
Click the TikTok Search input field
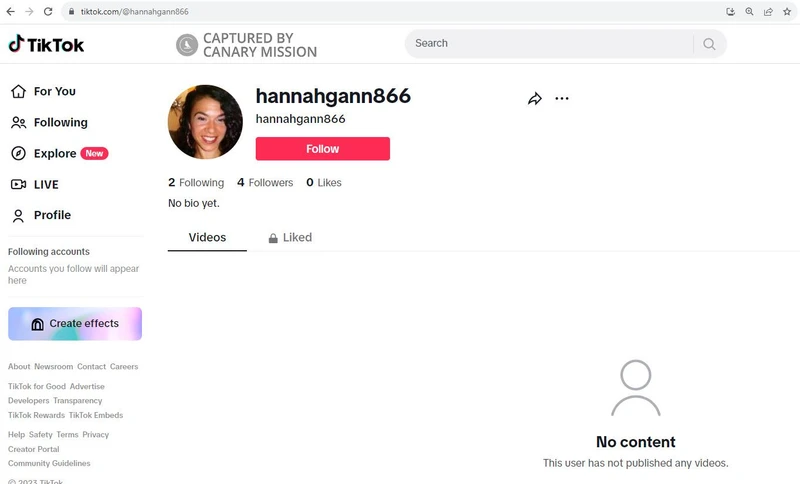tap(548, 43)
